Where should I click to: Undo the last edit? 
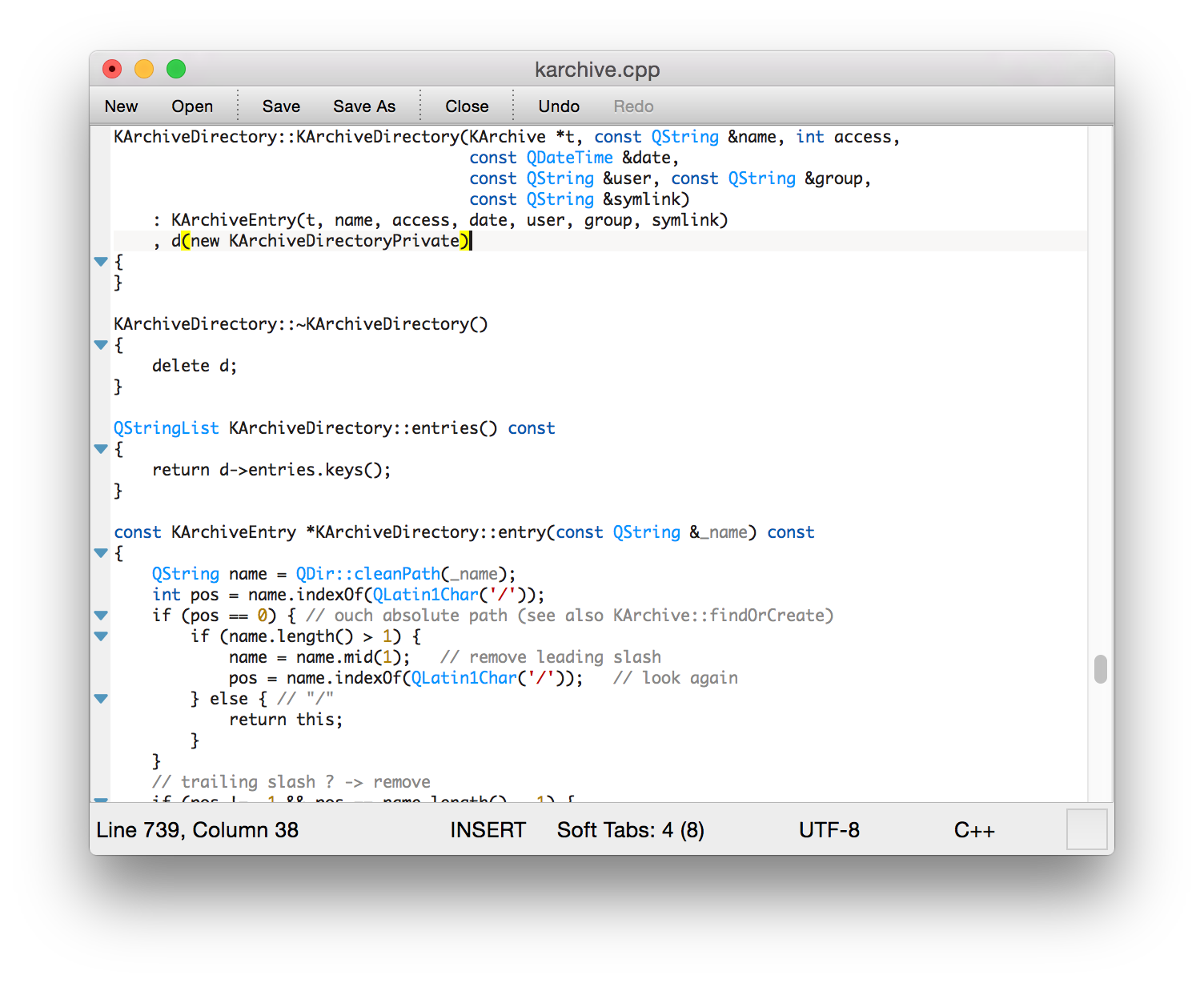558,106
